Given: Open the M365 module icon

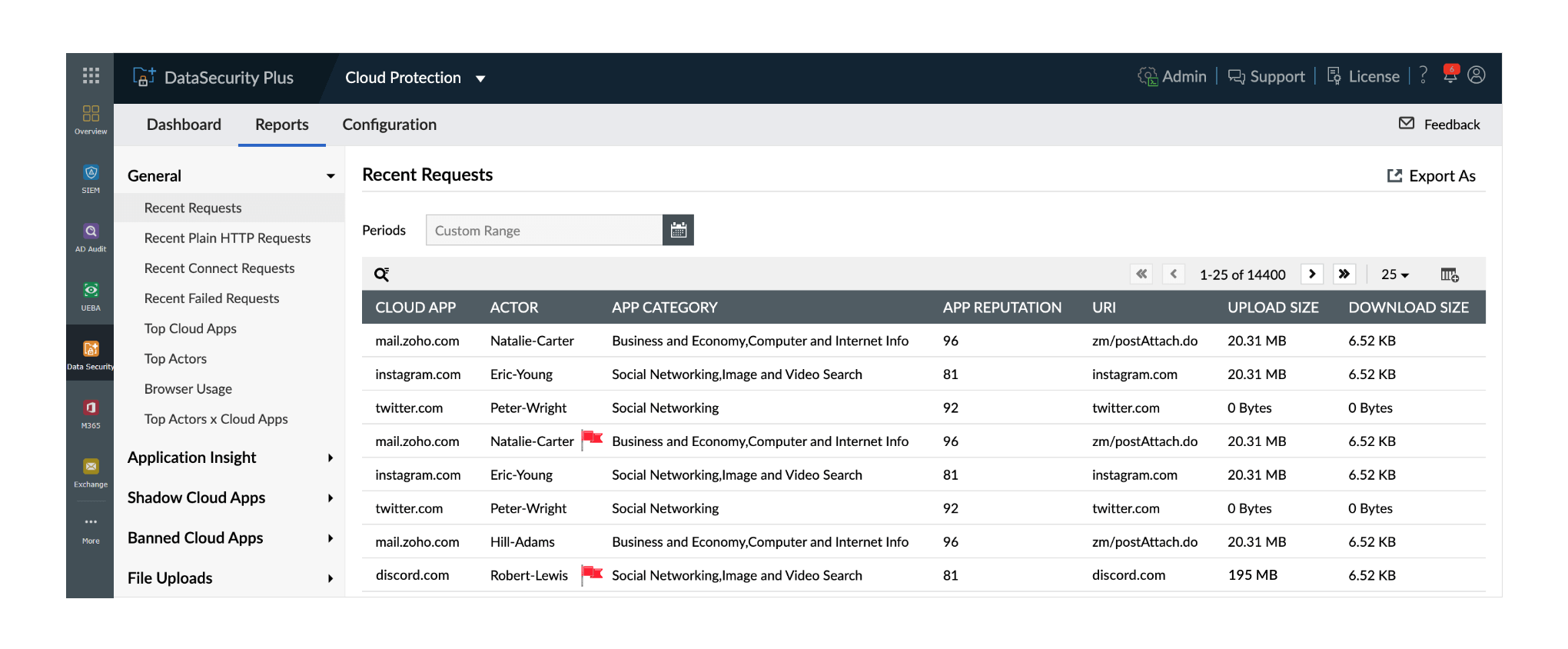Looking at the screenshot, I should (91, 413).
